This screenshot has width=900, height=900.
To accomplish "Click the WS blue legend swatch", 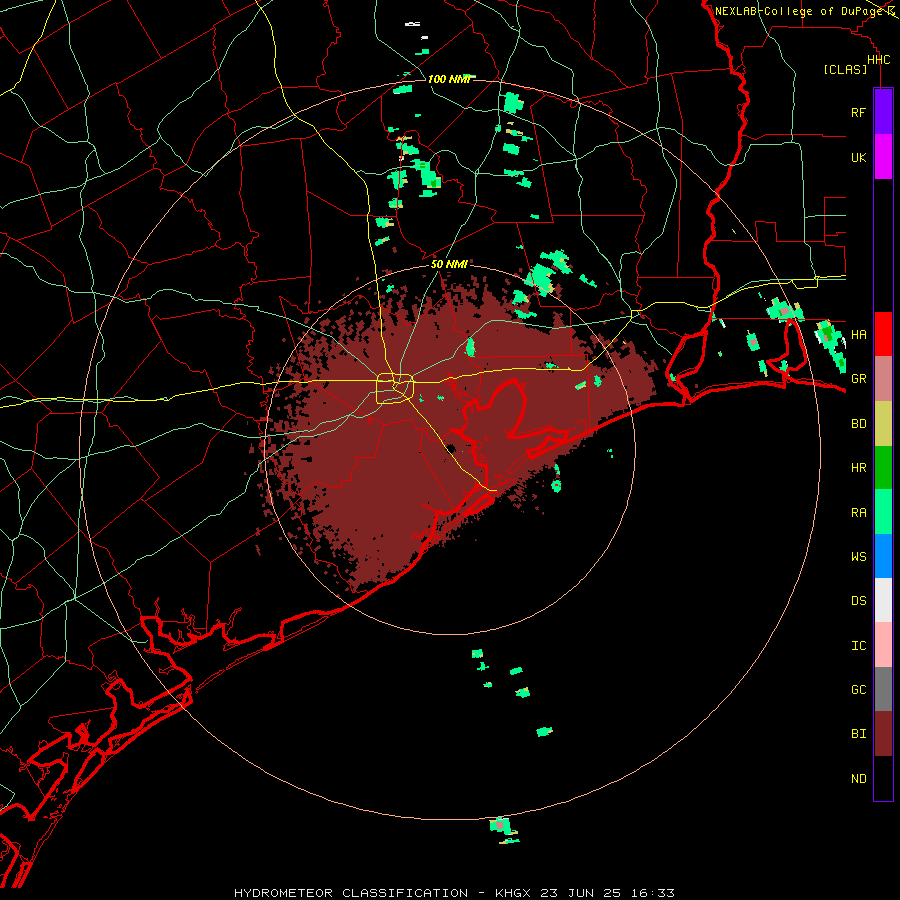I will click(883, 556).
